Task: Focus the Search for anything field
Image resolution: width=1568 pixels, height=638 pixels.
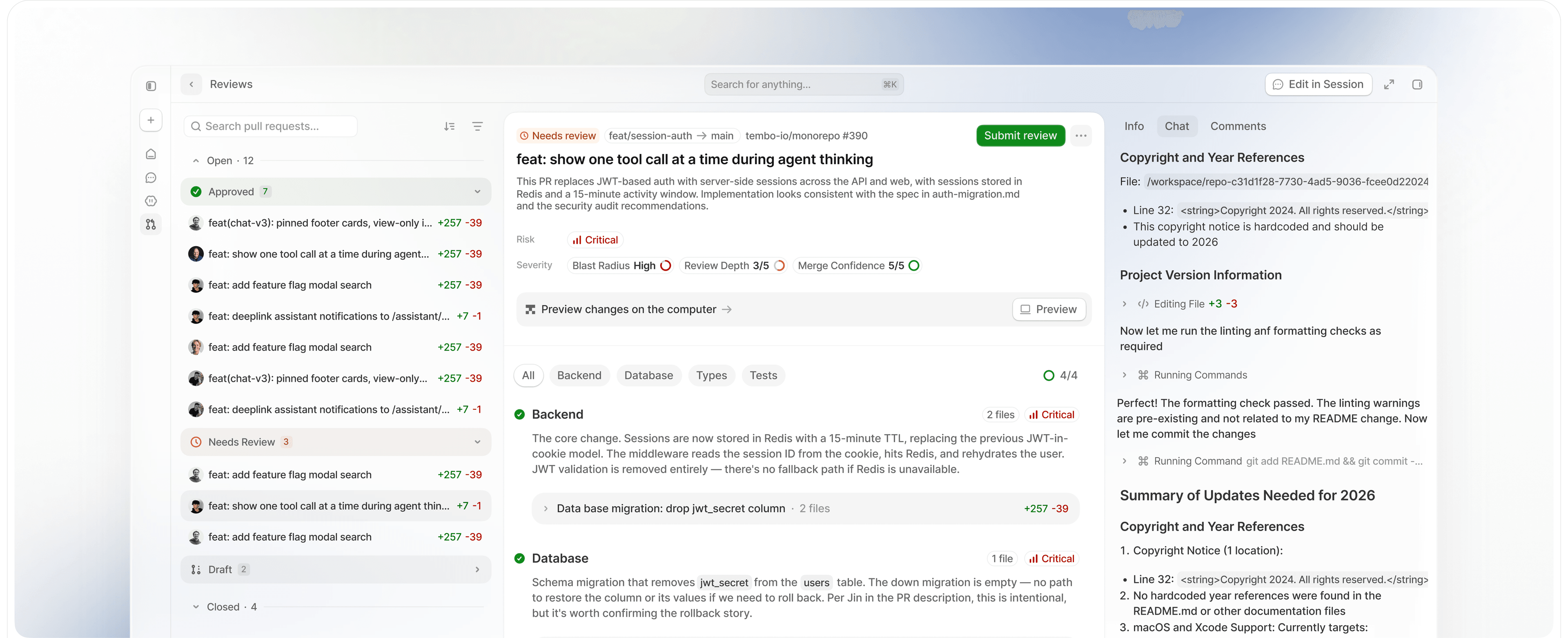Action: point(804,84)
